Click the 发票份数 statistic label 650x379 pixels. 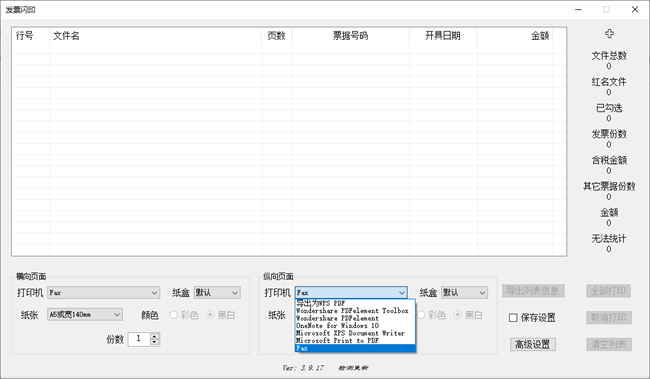tap(609, 134)
